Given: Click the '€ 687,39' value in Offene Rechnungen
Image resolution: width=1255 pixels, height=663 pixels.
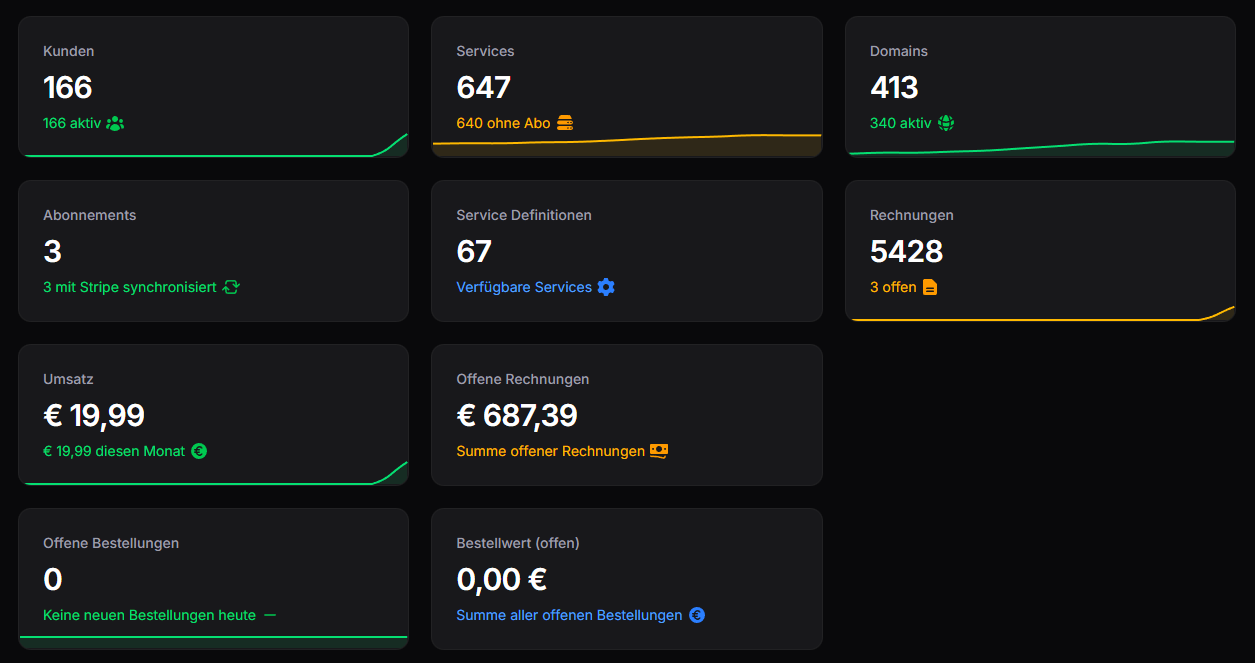Looking at the screenshot, I should 517,414.
